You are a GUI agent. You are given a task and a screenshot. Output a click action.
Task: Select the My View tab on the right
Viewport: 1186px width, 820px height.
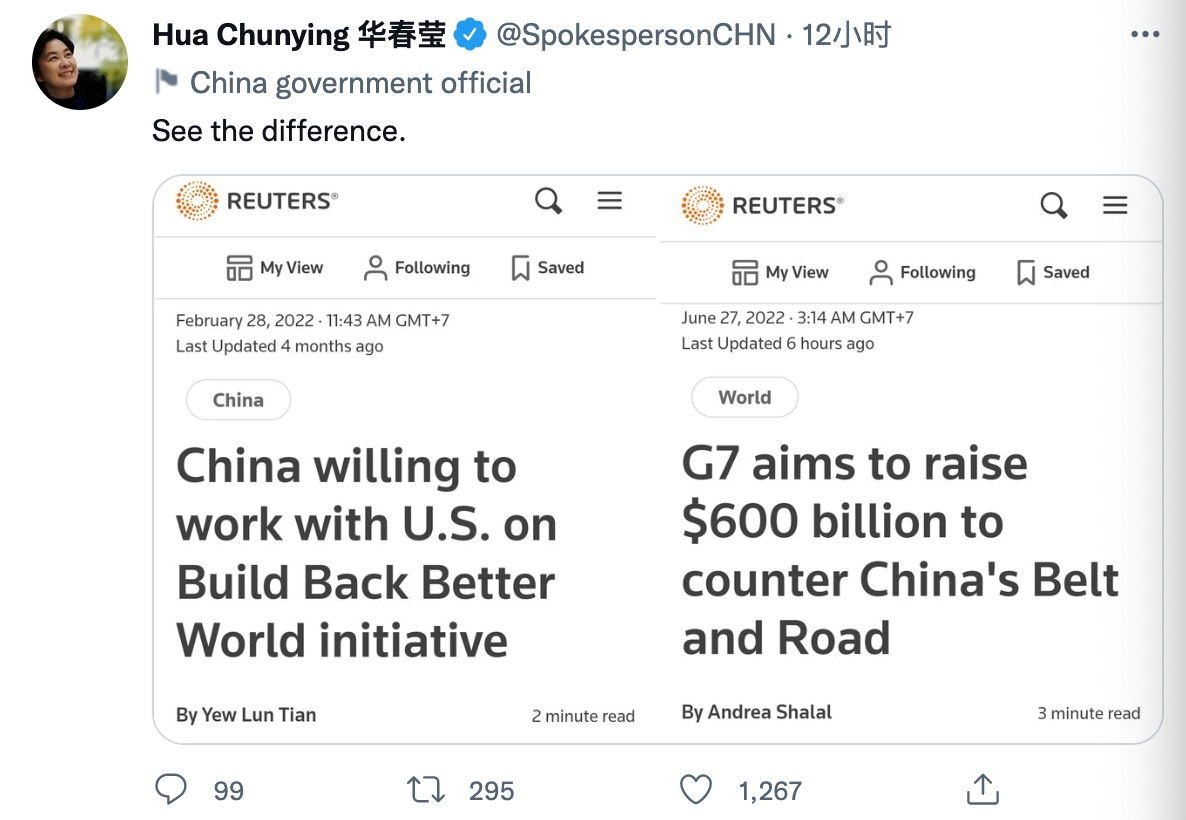tap(780, 272)
